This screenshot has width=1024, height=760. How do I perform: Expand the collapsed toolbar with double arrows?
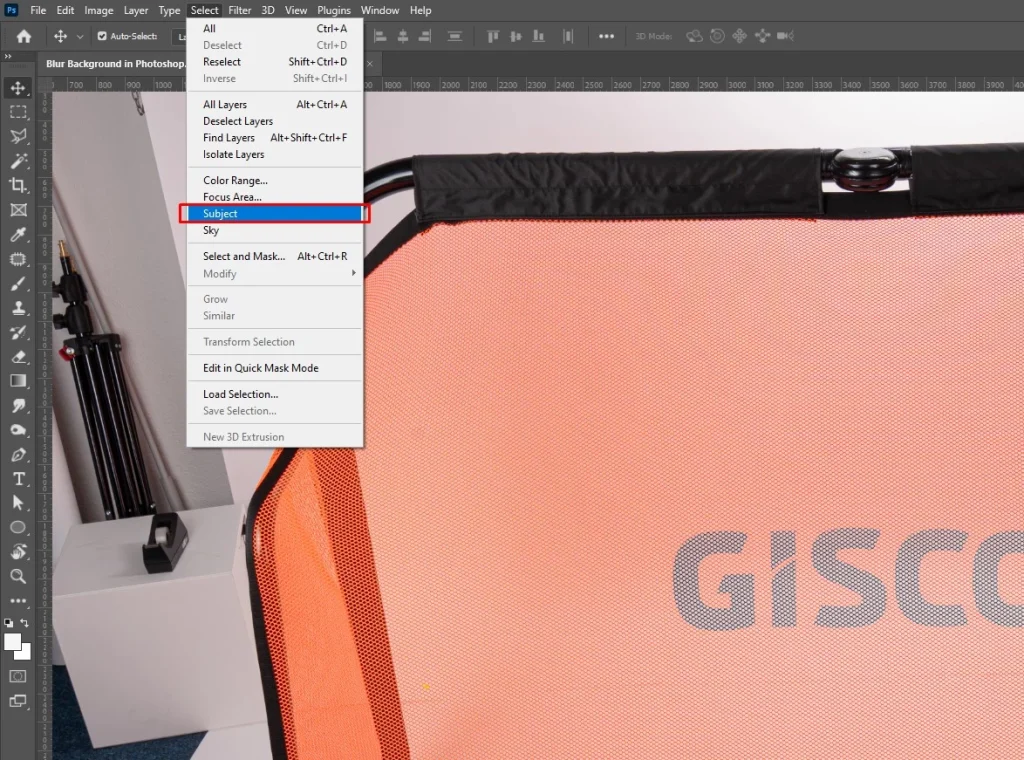pos(9,57)
